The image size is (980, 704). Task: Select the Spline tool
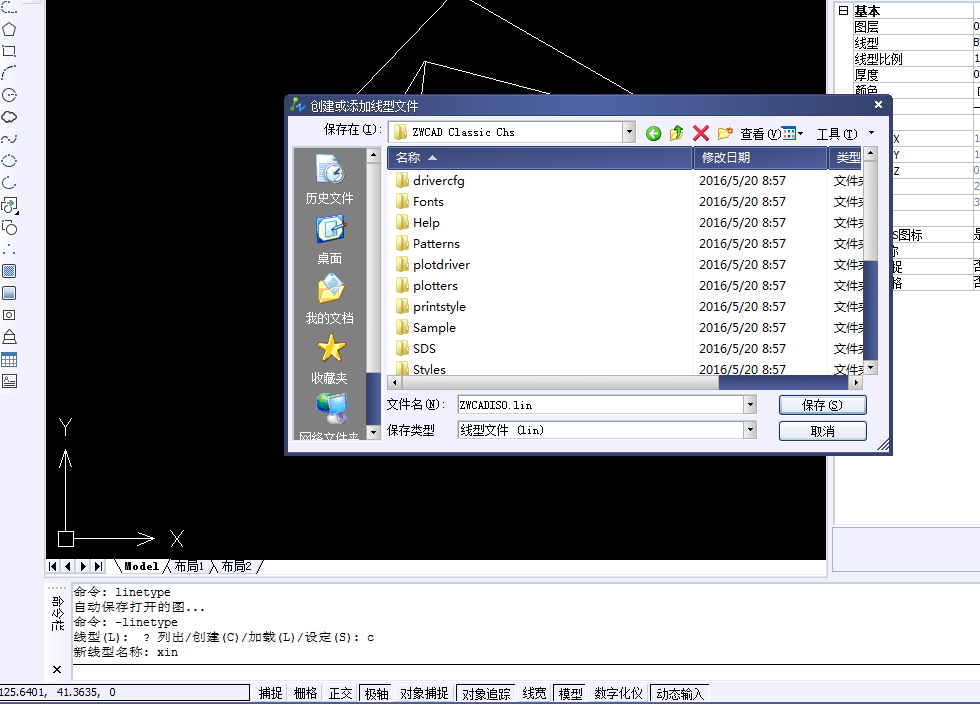9,138
